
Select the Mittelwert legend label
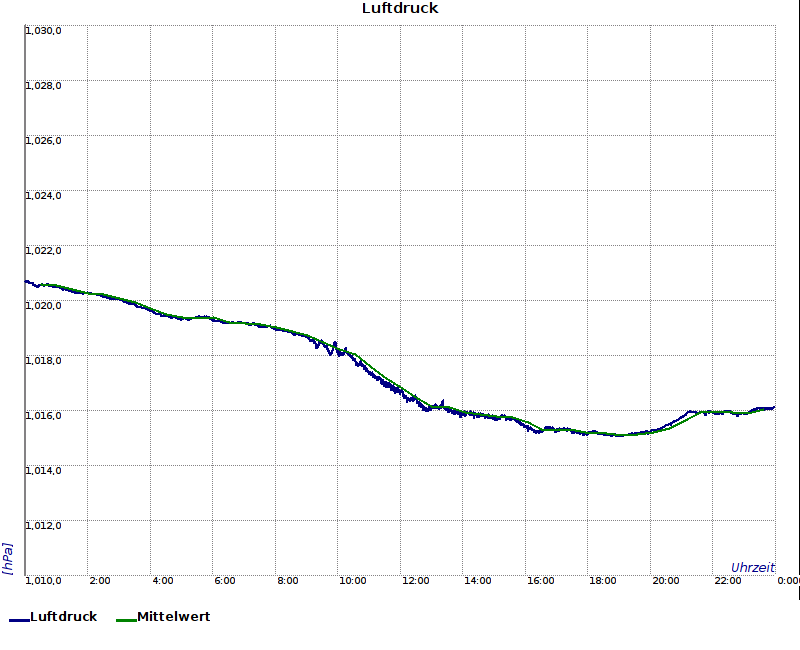[x=174, y=616]
